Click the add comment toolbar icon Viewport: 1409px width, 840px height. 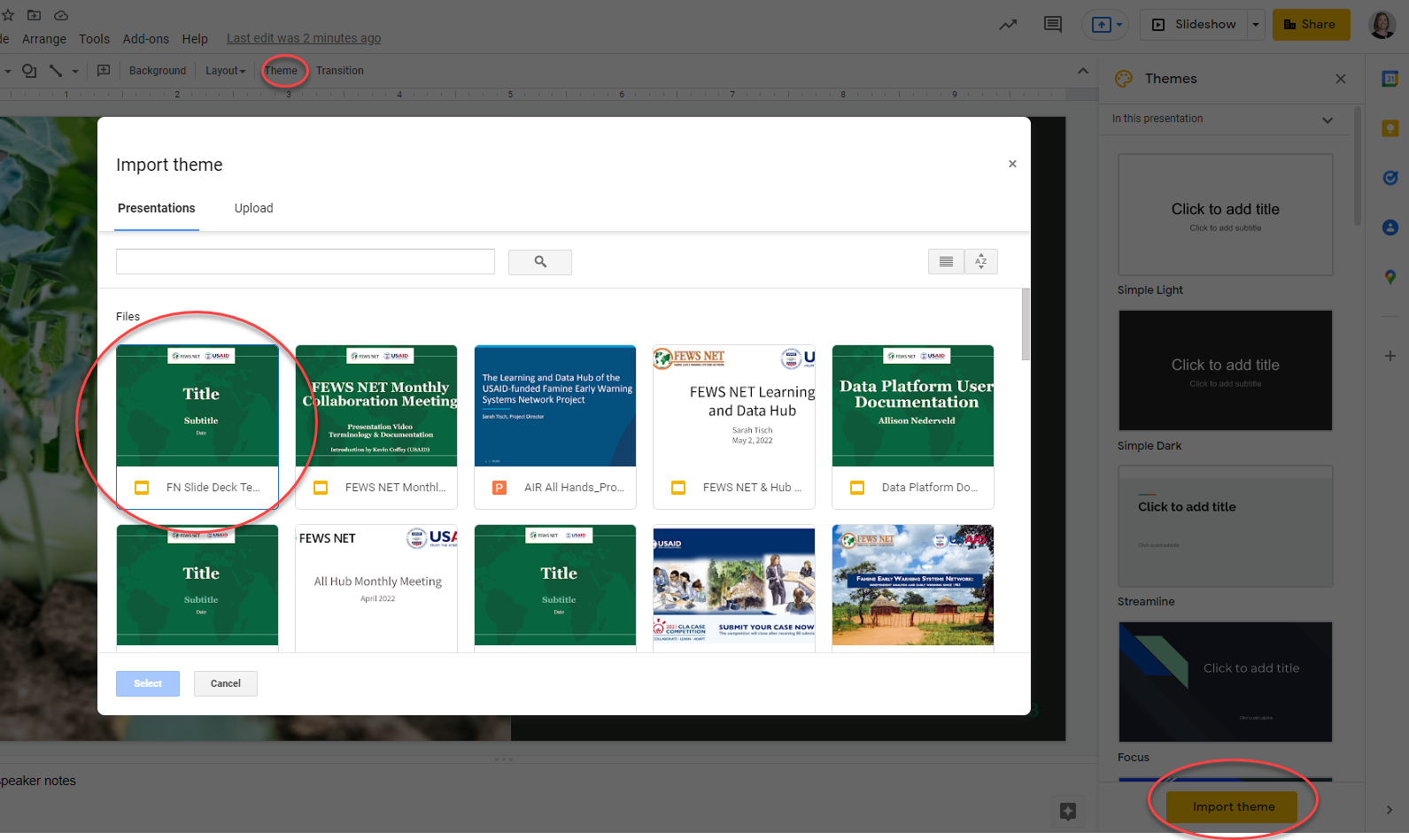coord(104,71)
